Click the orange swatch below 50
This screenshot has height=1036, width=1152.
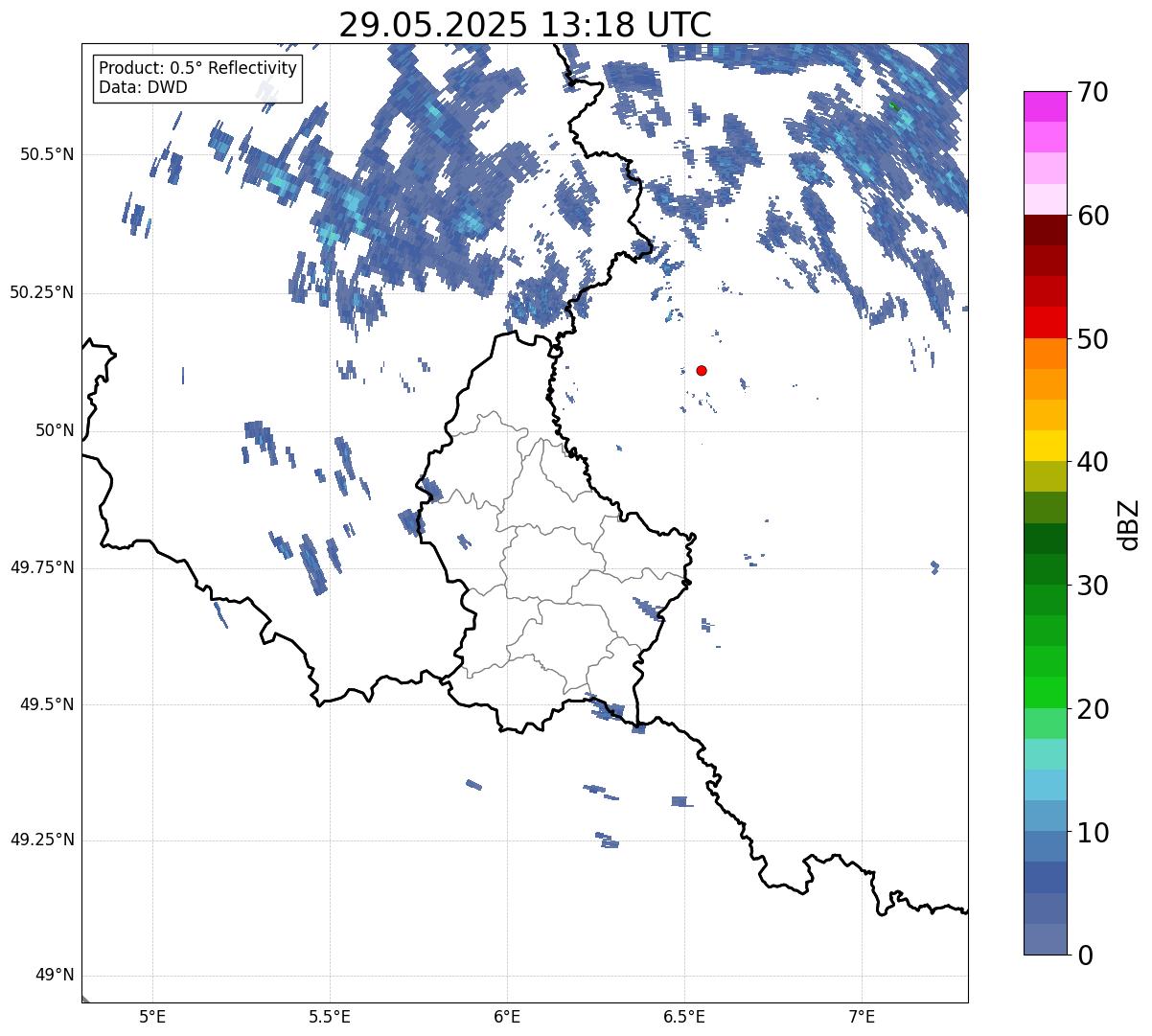(1045, 353)
